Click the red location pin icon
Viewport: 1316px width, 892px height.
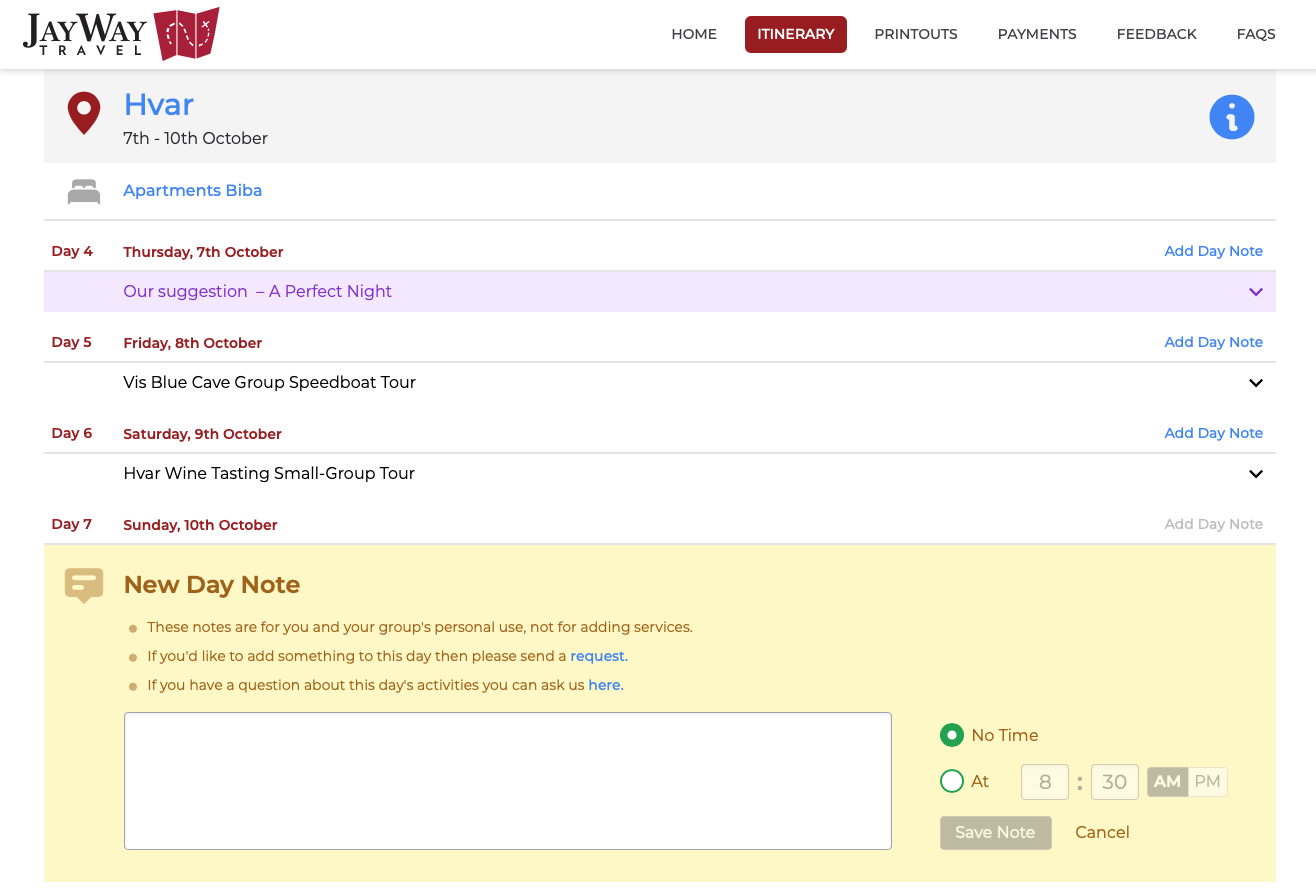84,113
